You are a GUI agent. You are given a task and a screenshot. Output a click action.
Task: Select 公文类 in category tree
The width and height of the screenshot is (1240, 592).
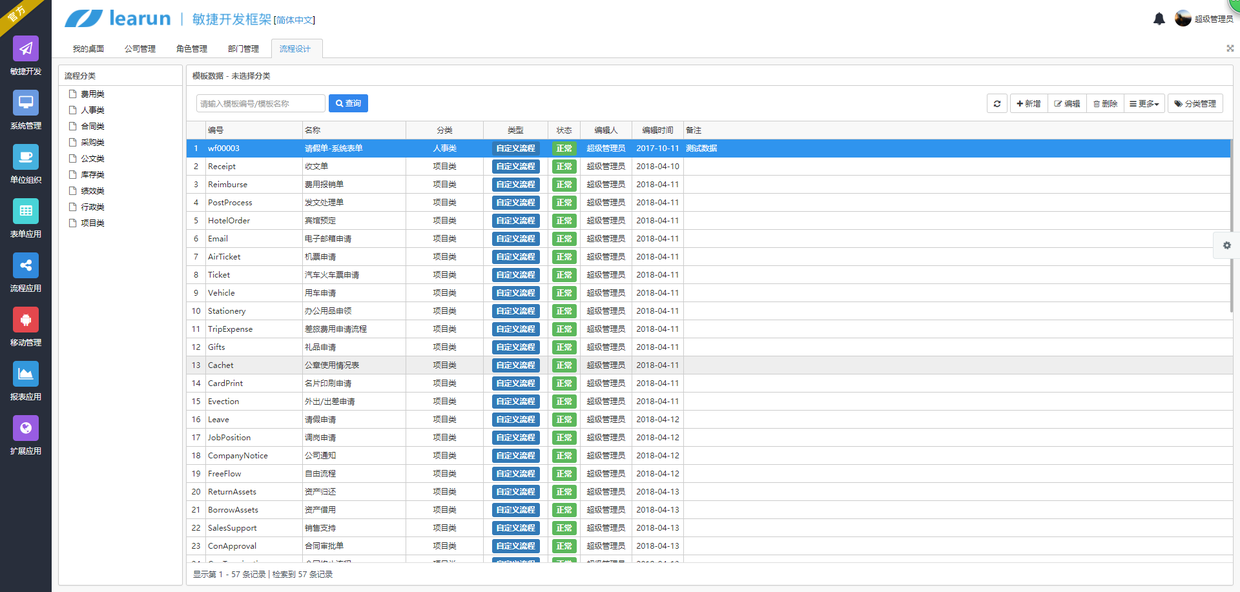coord(92,158)
